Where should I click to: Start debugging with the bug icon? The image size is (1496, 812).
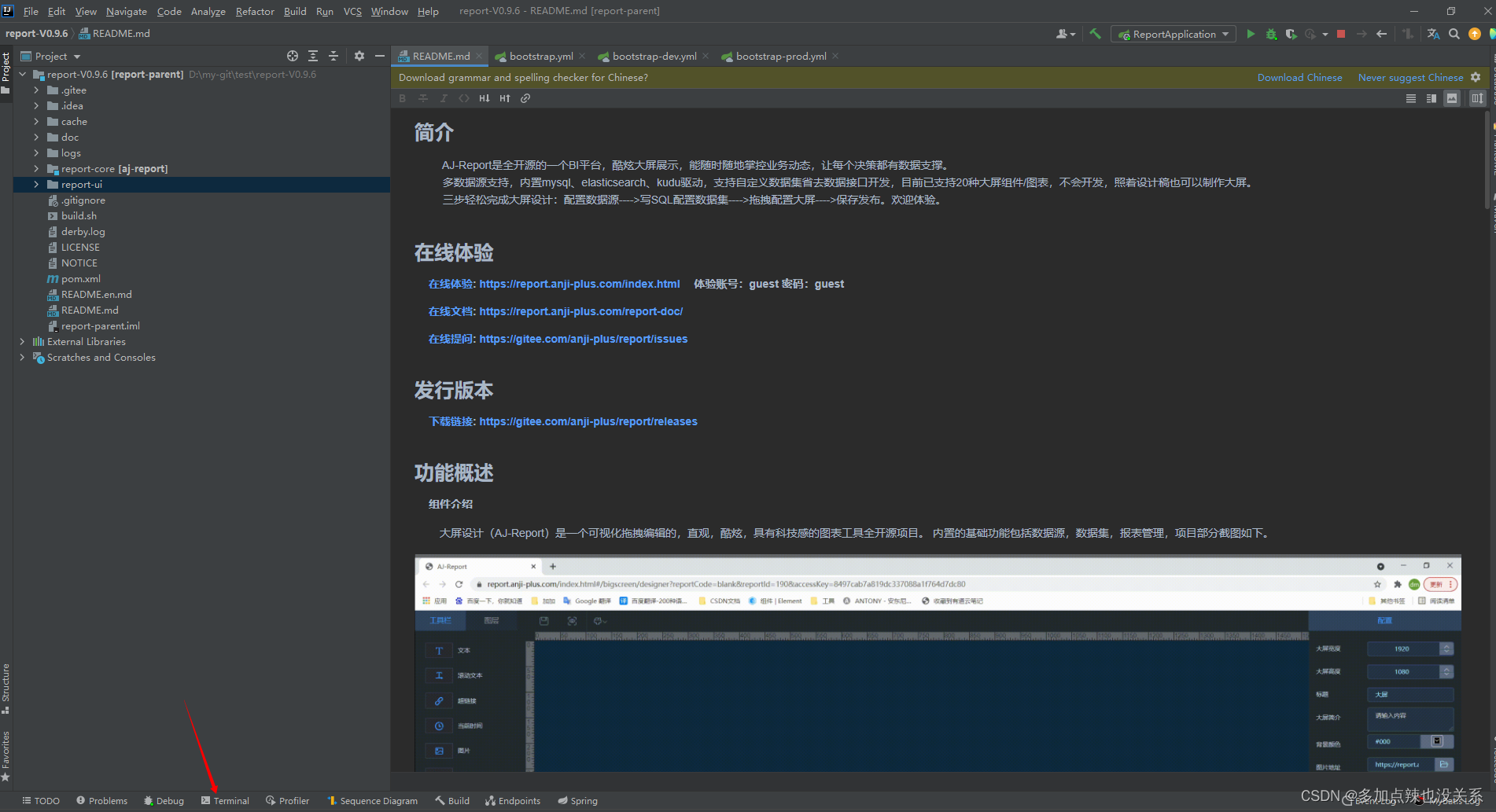pos(1271,34)
